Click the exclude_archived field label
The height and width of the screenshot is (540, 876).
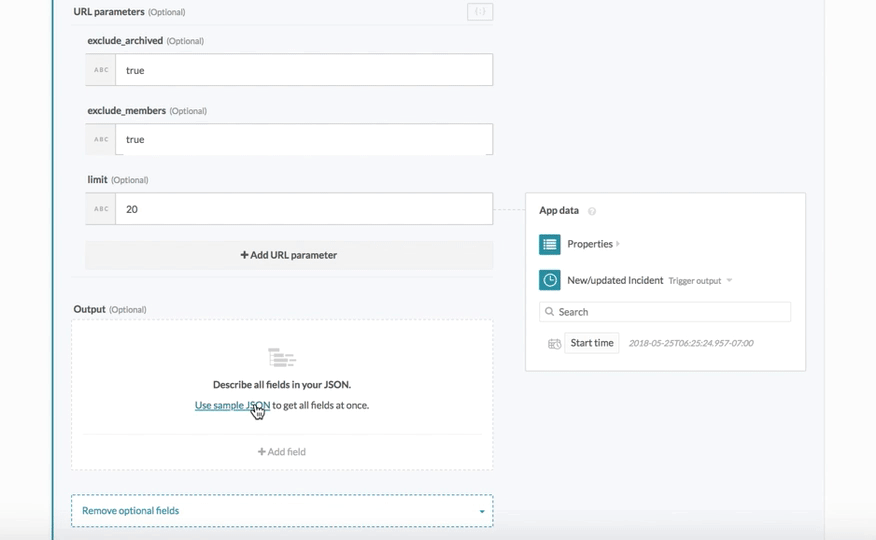coord(125,41)
